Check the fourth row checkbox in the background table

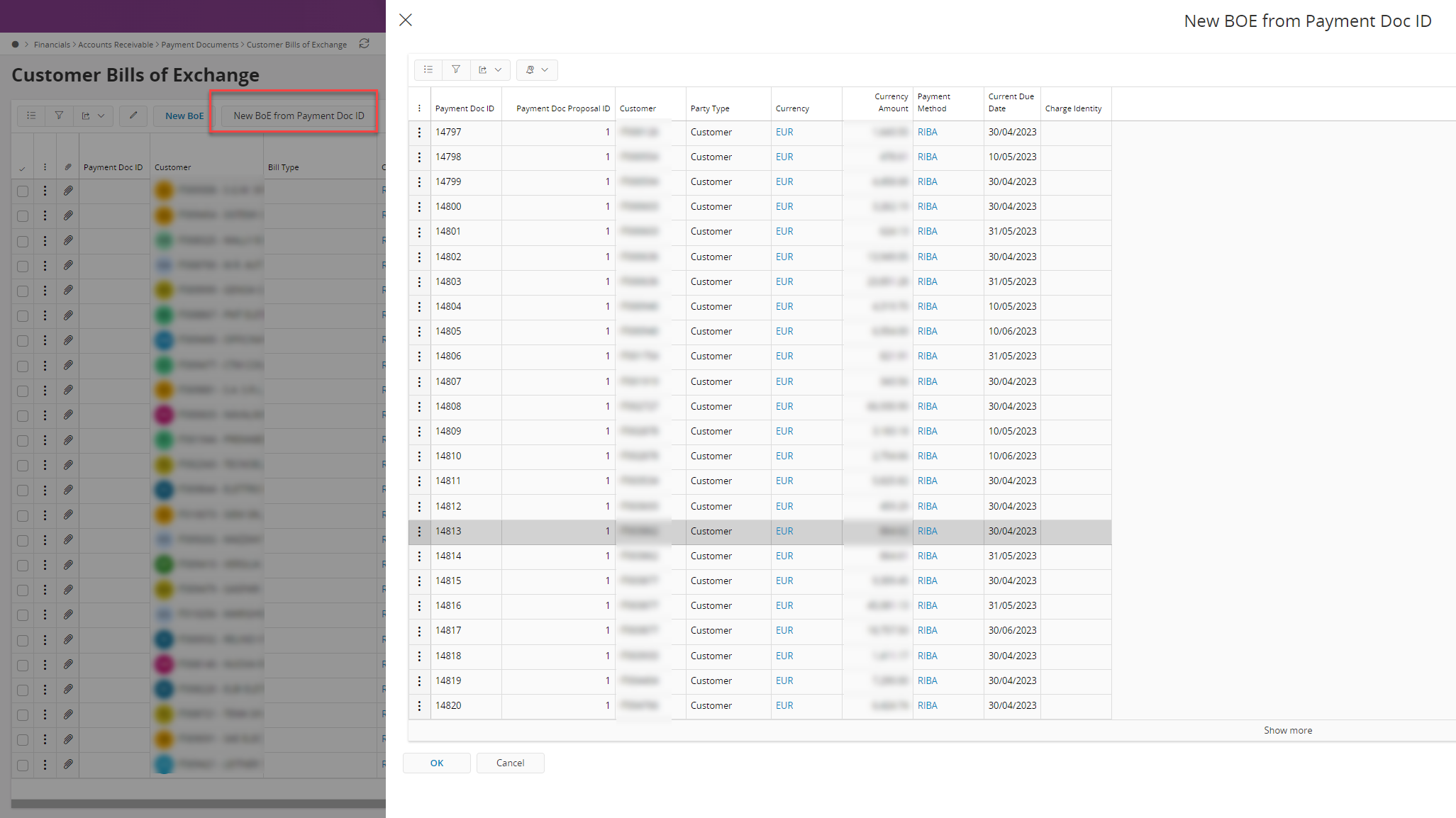tap(23, 266)
